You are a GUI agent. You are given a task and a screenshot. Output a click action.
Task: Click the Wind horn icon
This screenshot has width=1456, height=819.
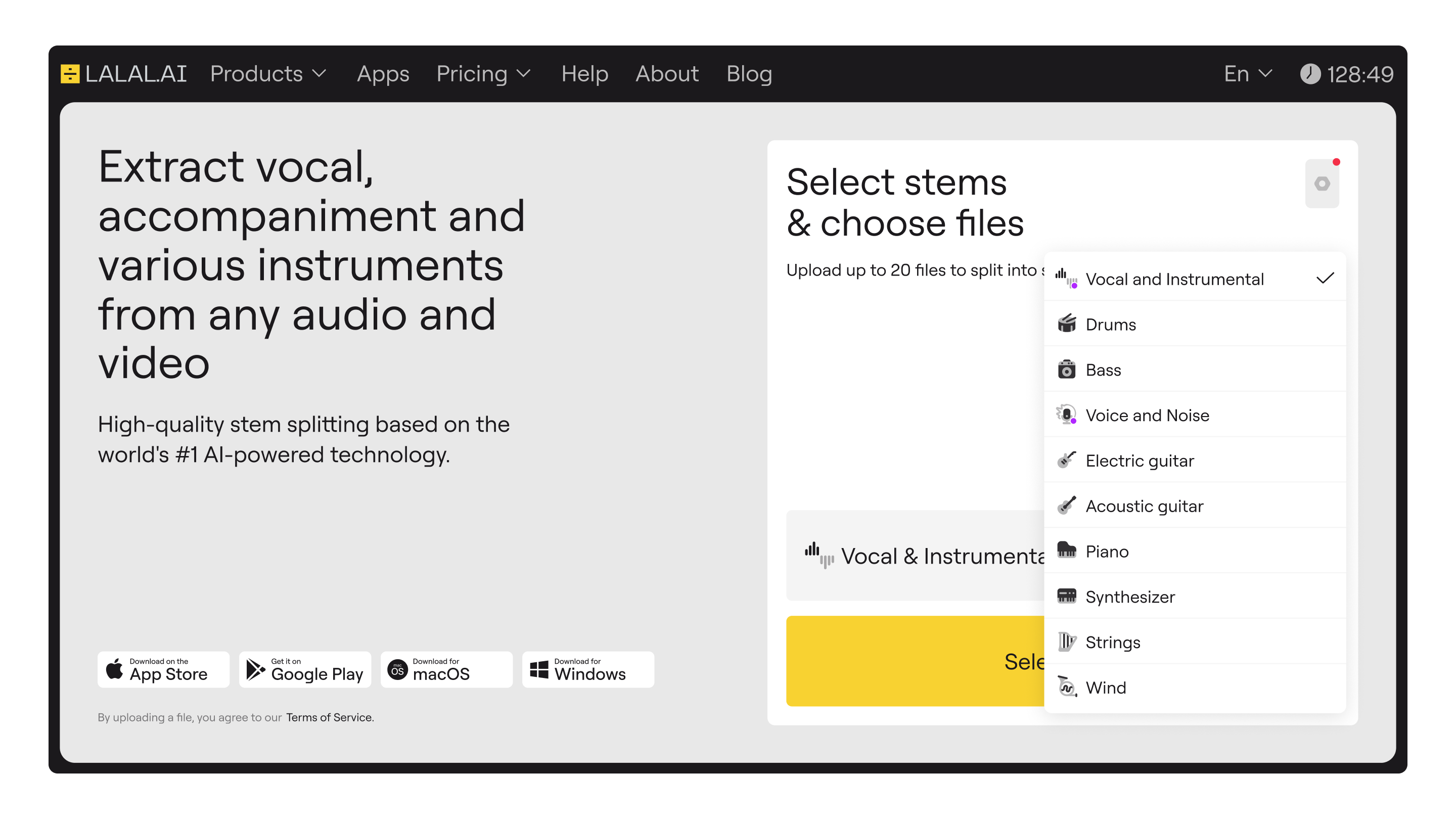[1067, 687]
